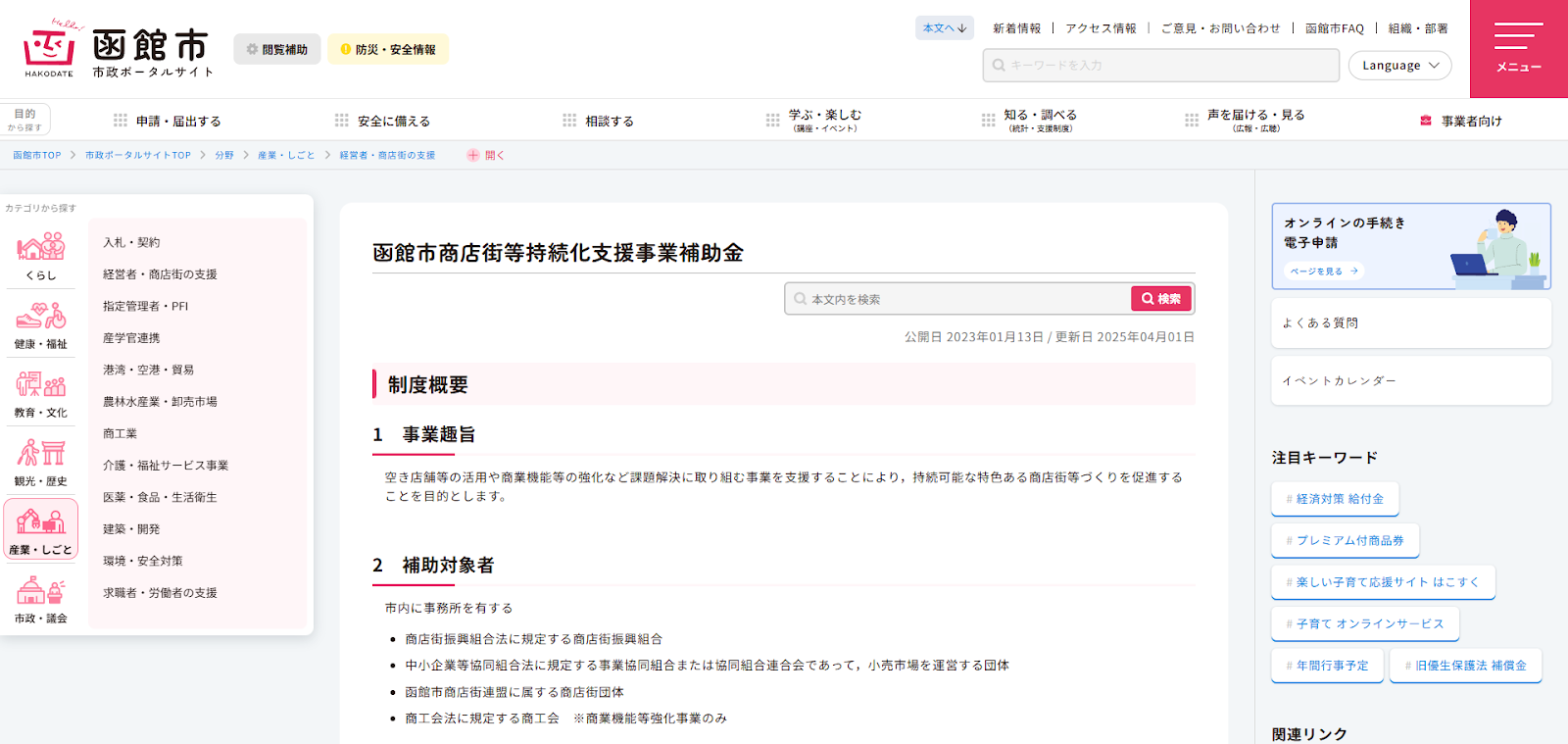Click 新着情報 link in header
1568x744 pixels.
pyautogui.click(x=1016, y=28)
